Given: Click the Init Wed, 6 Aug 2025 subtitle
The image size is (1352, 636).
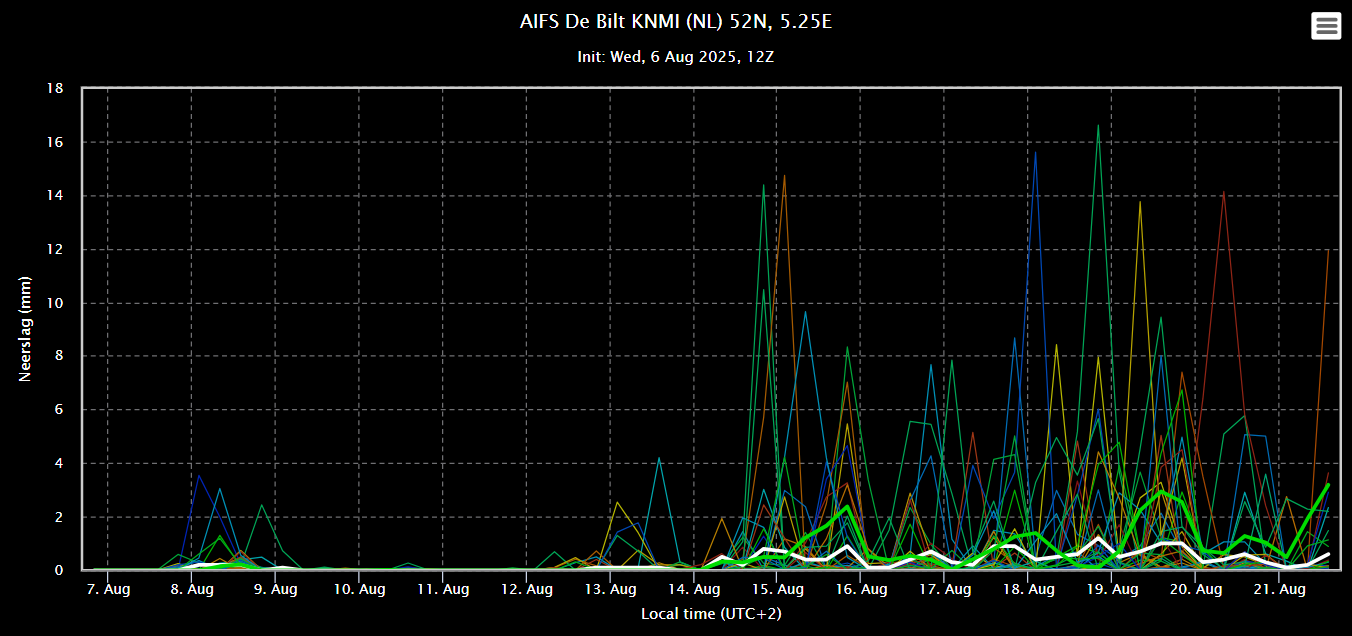Looking at the screenshot, I should pos(676,57).
